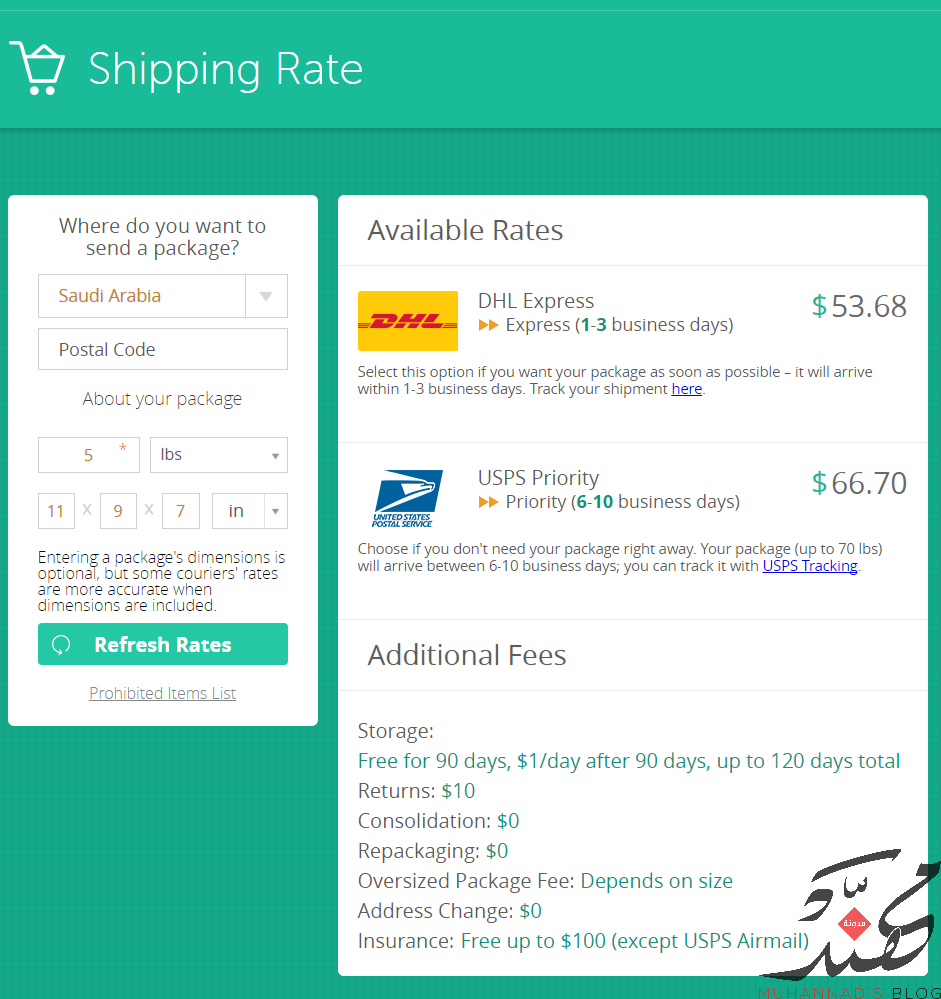This screenshot has height=999, width=941.
Task: Click the DHL logo
Action: click(408, 320)
